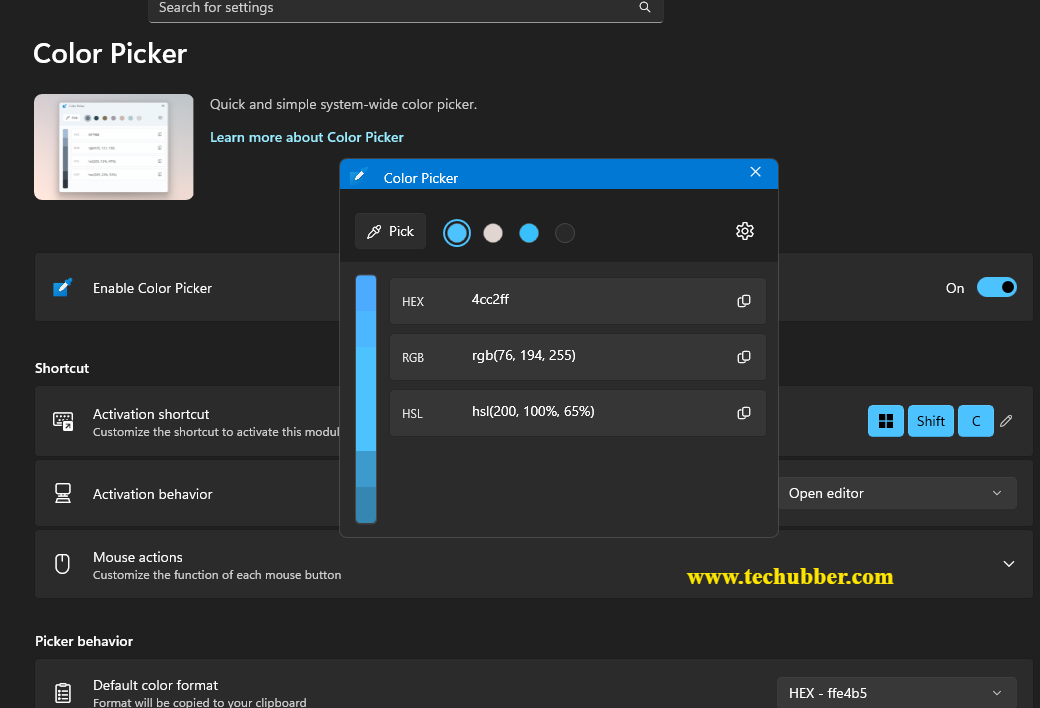Screen dimensions: 1040x708
Task: Click the Enable Color Picker module icon
Action: coord(62,287)
